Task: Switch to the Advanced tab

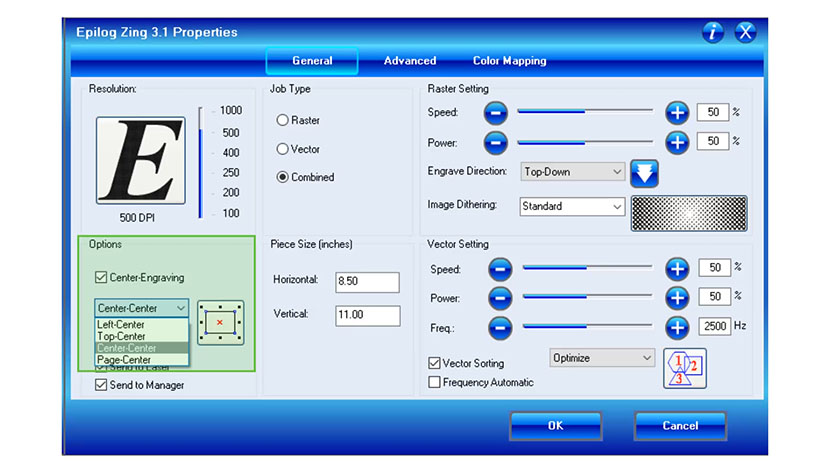Action: pos(410,61)
